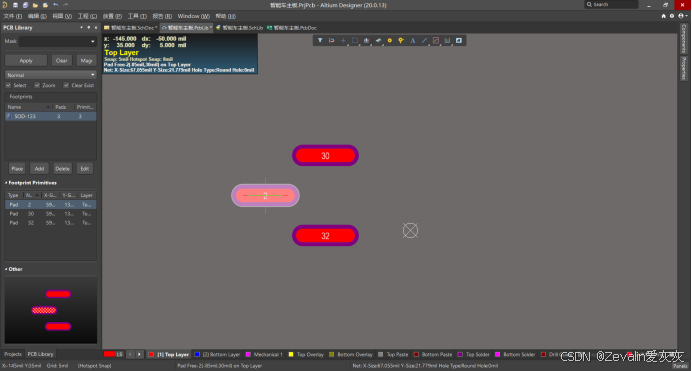Select the Bottom Solder layer tab

coord(515,354)
